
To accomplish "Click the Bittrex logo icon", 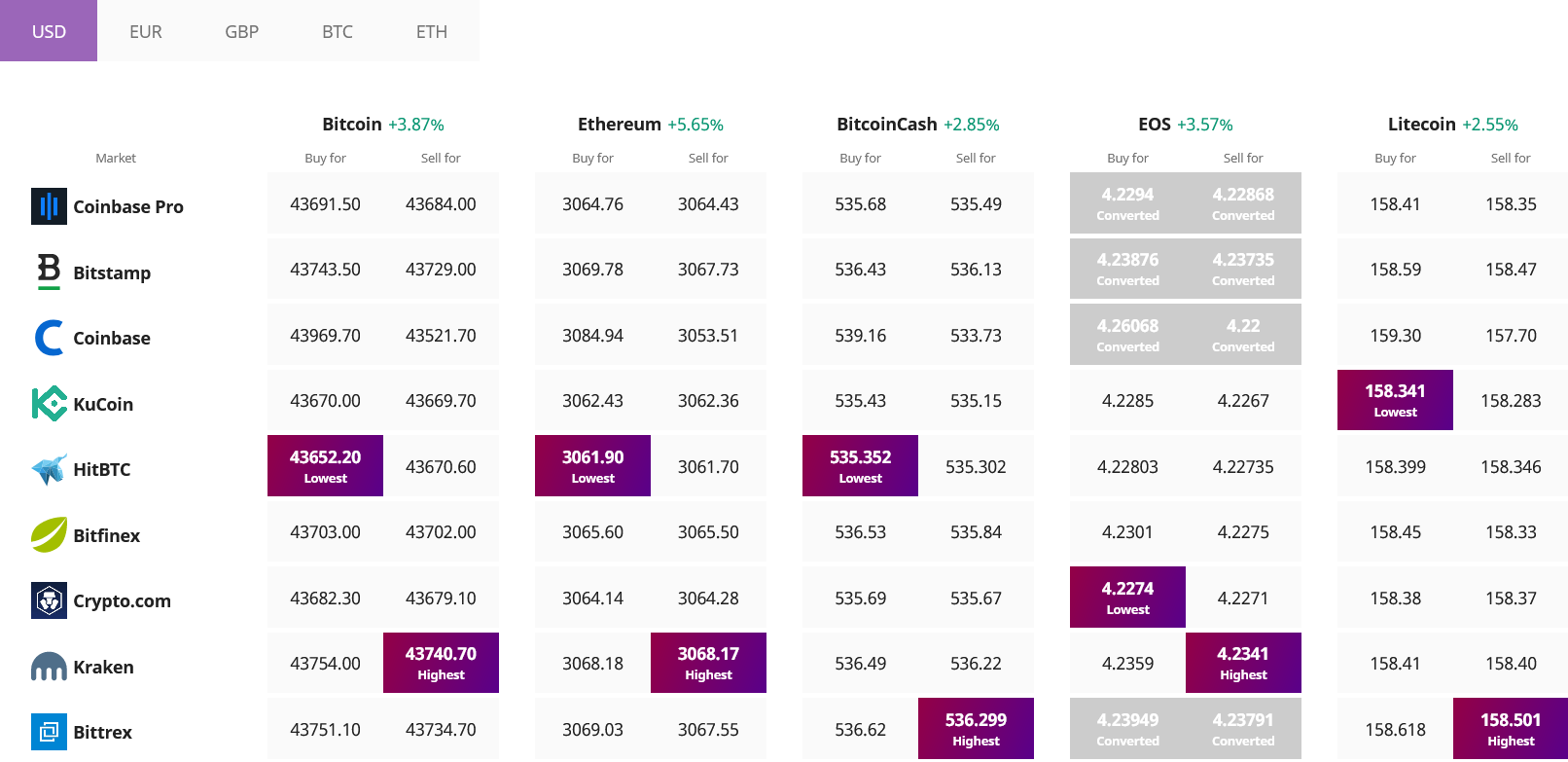I will coord(49,732).
